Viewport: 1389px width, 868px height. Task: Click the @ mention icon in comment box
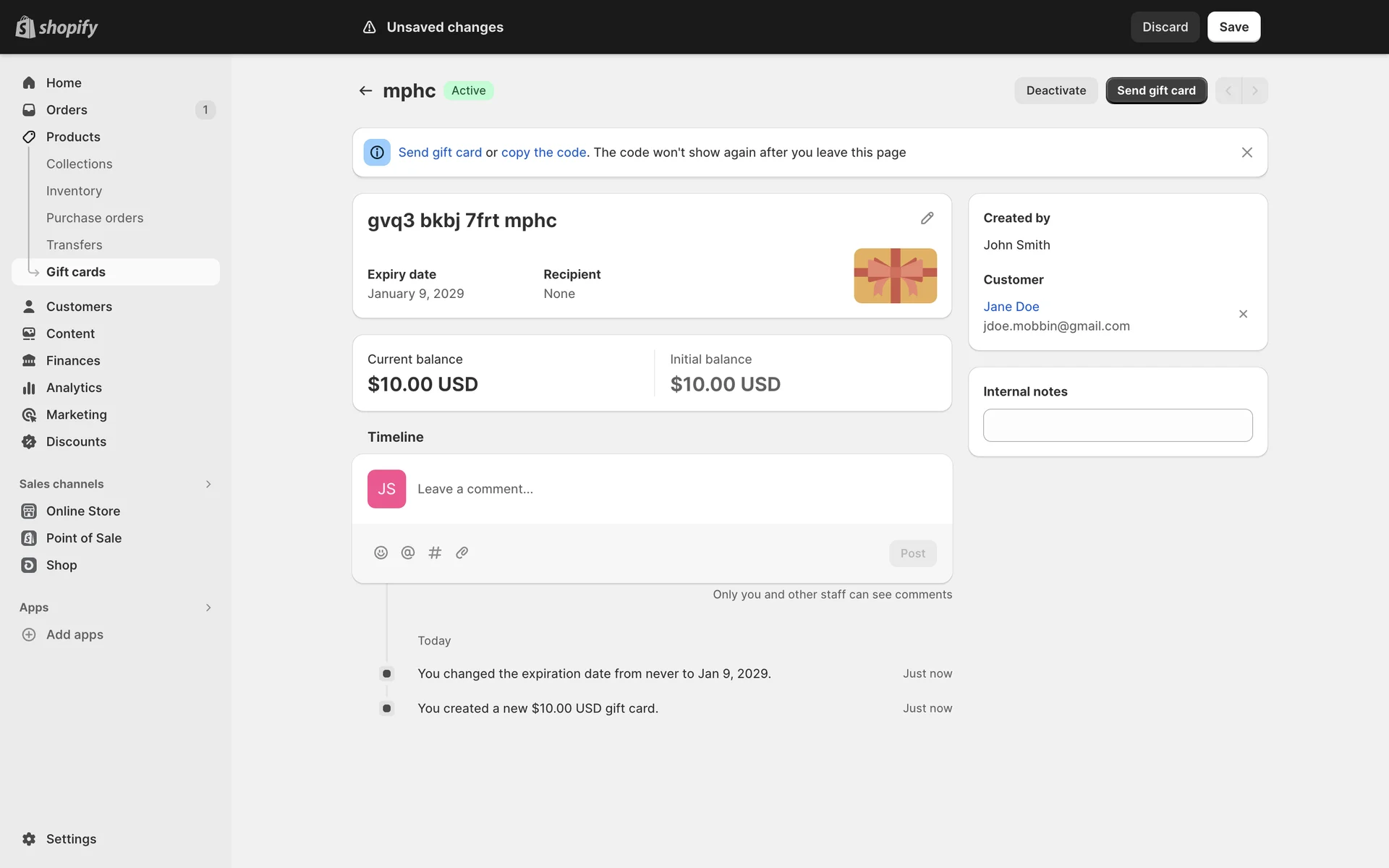click(408, 553)
